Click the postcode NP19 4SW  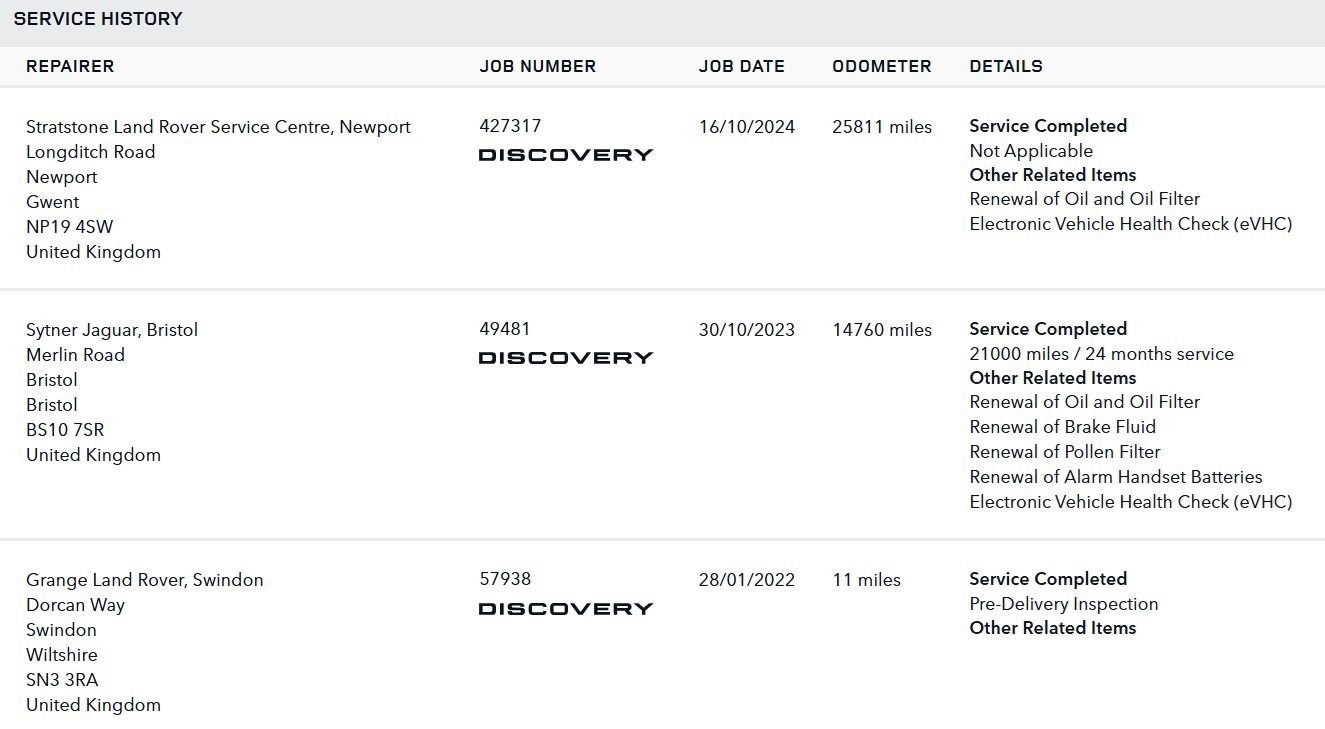point(70,227)
